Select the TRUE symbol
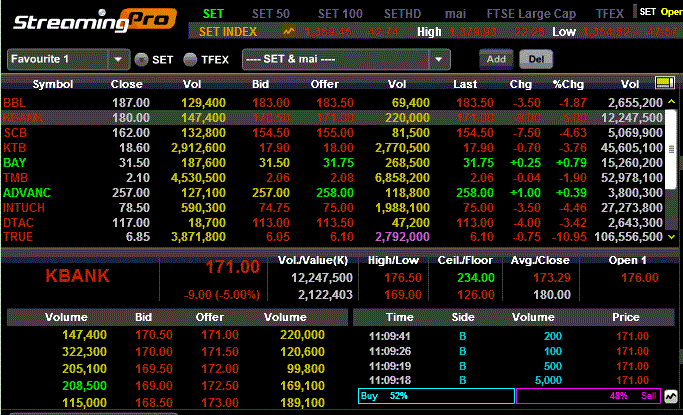This screenshot has height=415, width=683. pyautogui.click(x=18, y=237)
